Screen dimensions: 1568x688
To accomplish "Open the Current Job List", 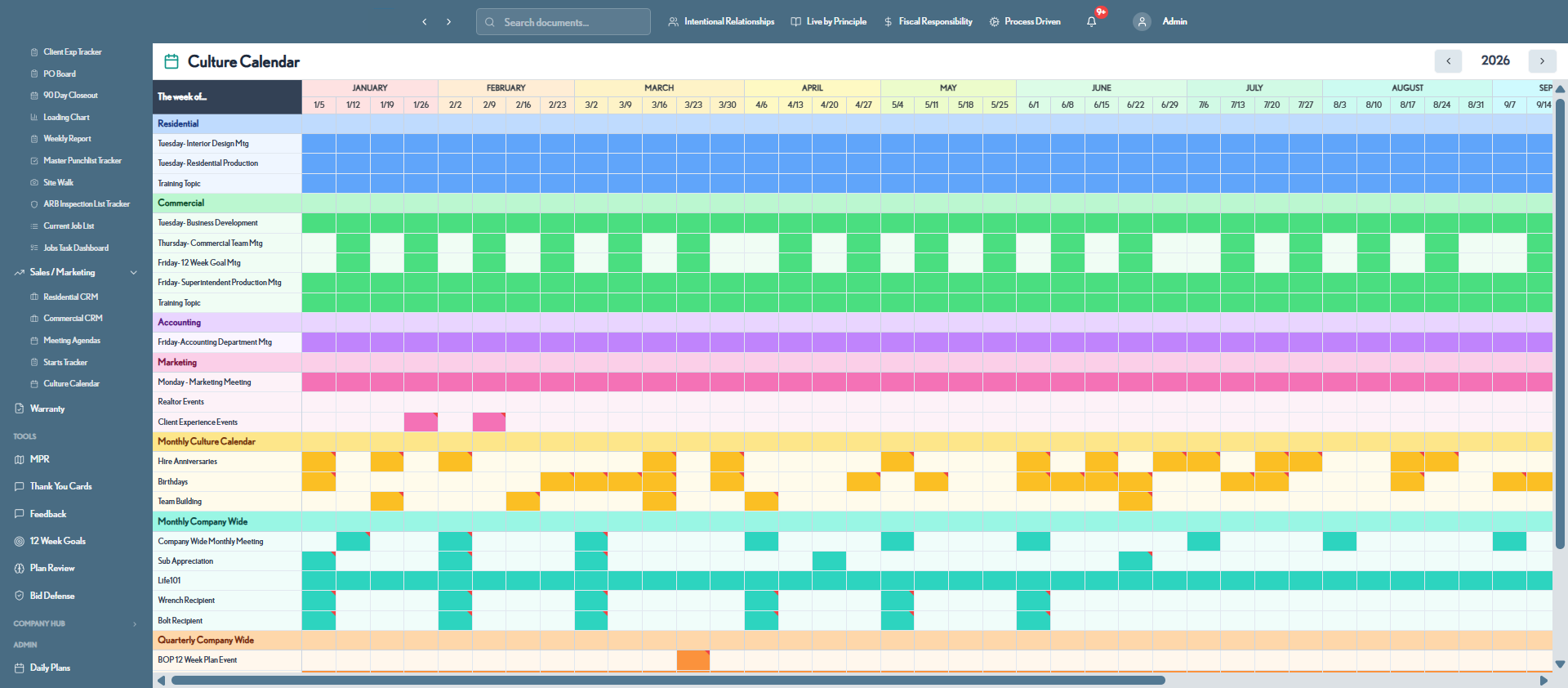I will click(x=69, y=226).
